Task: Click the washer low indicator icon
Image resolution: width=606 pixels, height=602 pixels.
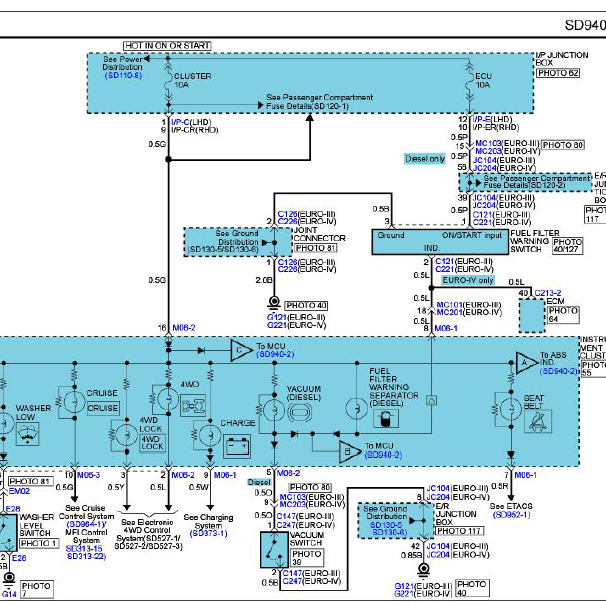Action: 27,434
